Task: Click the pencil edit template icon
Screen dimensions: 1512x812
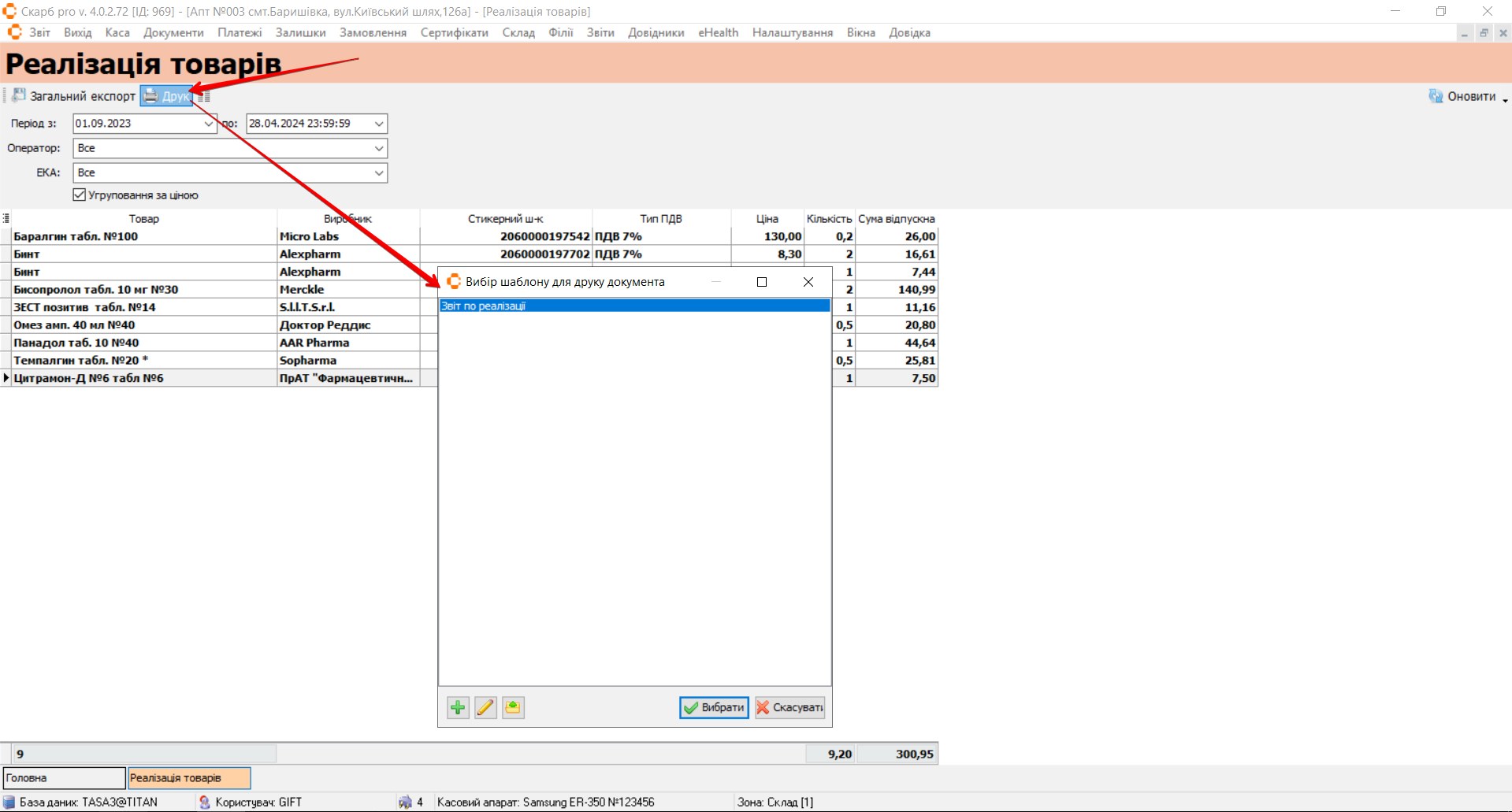Action: (485, 707)
